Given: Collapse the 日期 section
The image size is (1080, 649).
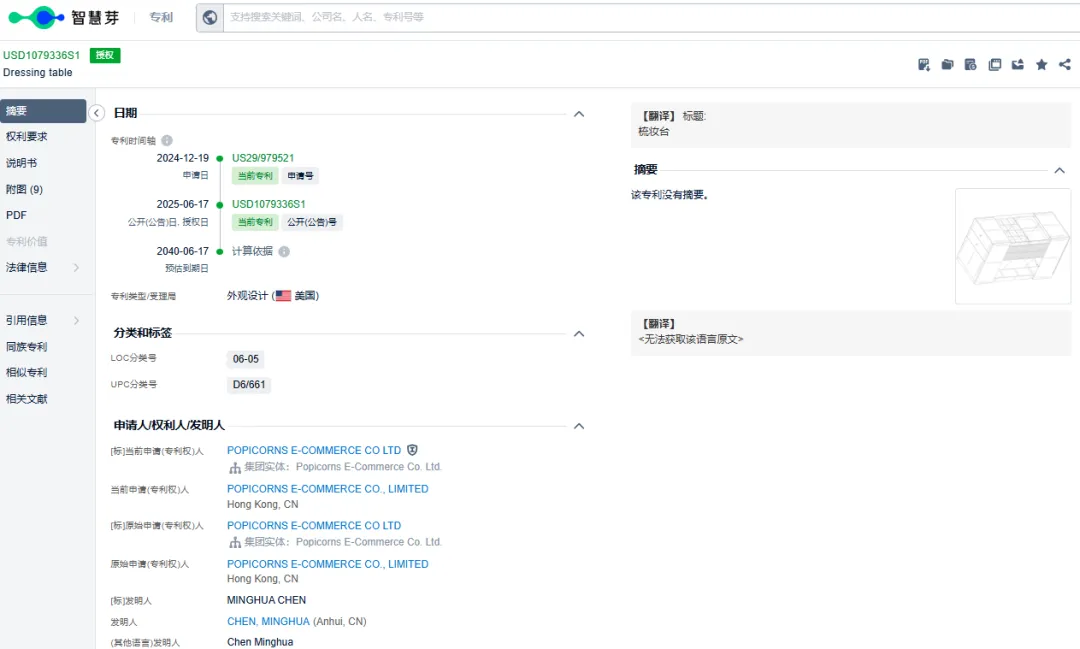Looking at the screenshot, I should click(x=579, y=114).
